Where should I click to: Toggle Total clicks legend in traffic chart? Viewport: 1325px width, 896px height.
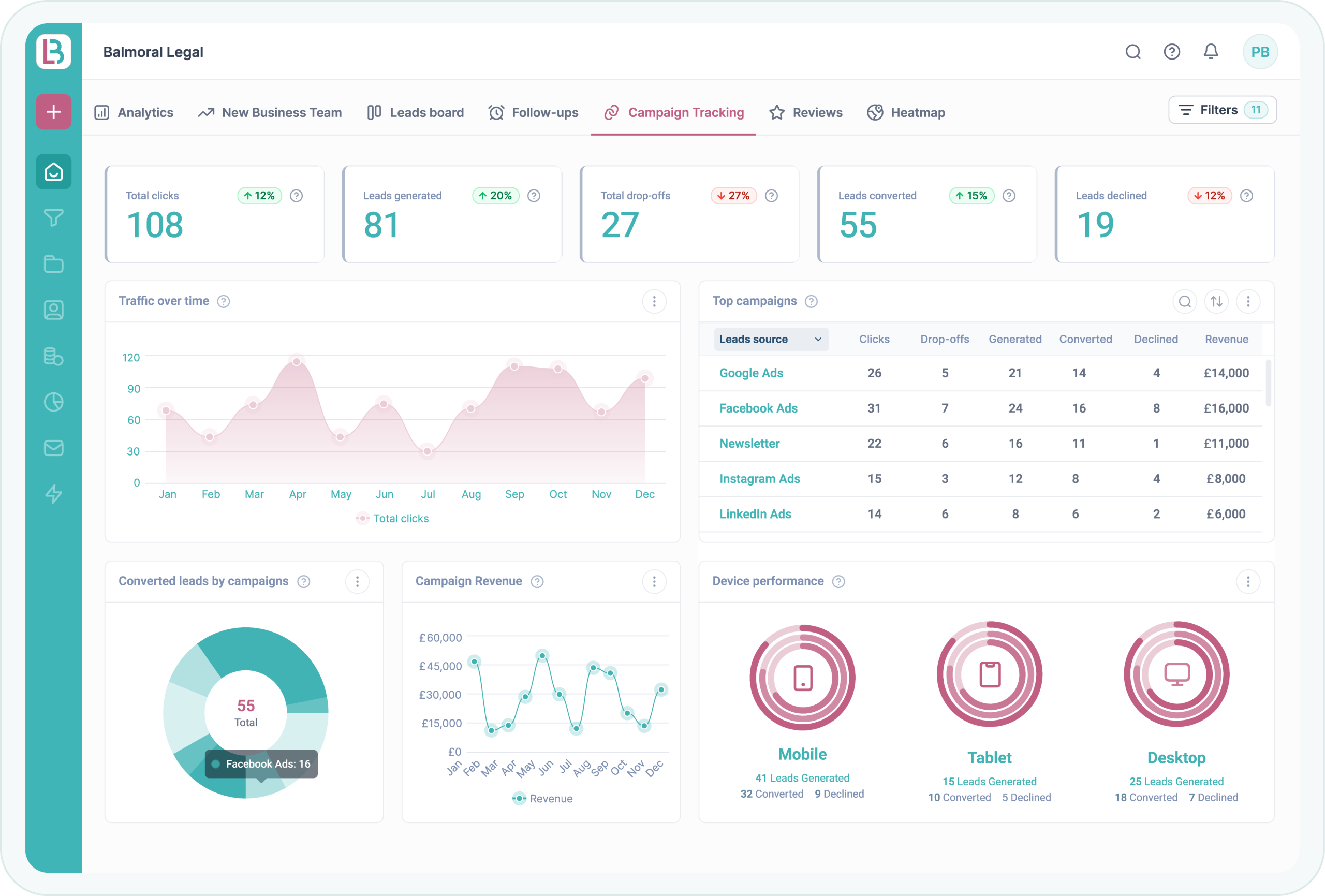coord(392,519)
